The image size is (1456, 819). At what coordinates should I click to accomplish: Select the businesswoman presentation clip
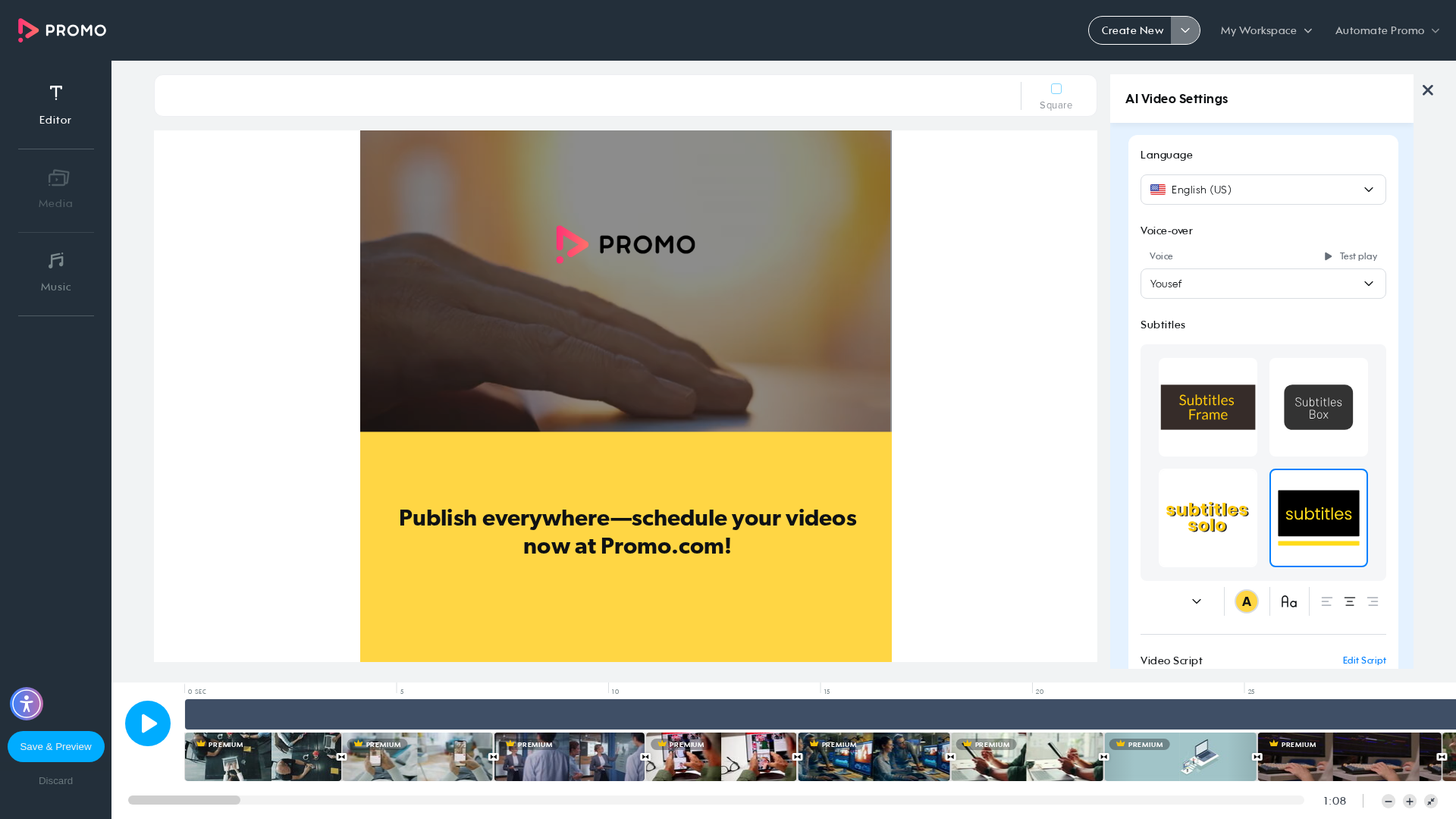(x=570, y=757)
